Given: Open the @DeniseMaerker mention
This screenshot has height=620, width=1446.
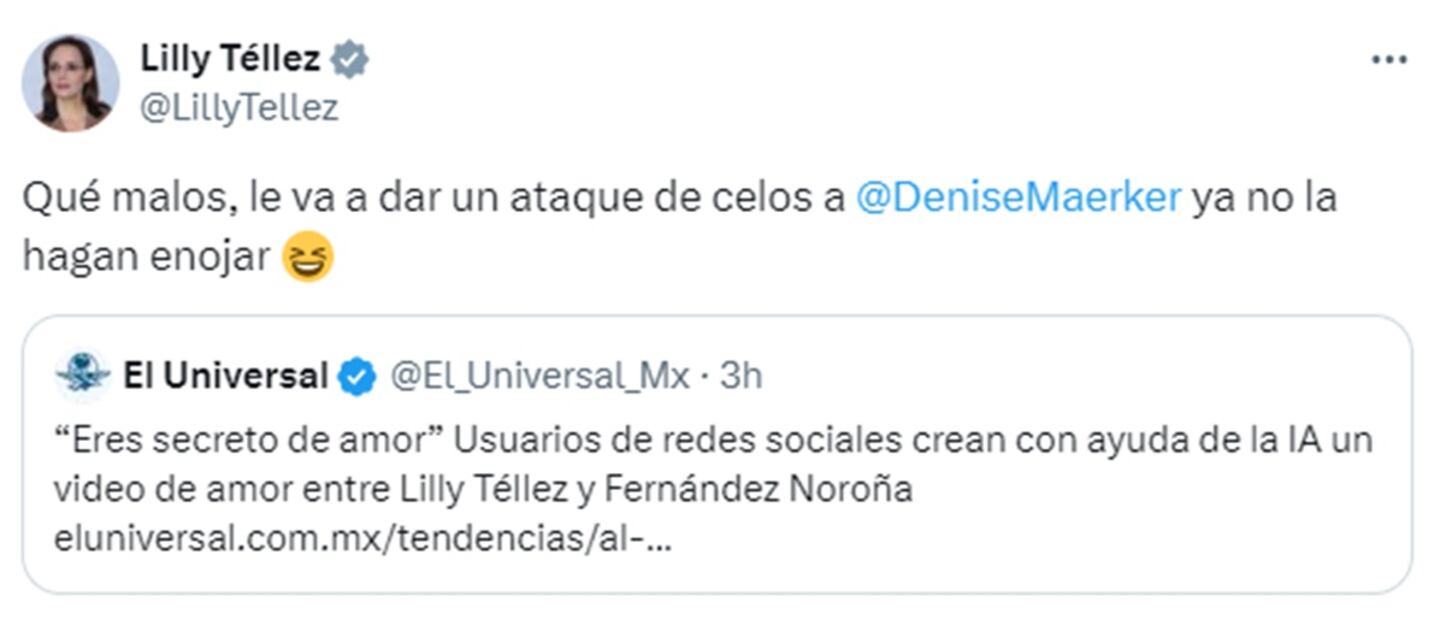Looking at the screenshot, I should [1018, 197].
